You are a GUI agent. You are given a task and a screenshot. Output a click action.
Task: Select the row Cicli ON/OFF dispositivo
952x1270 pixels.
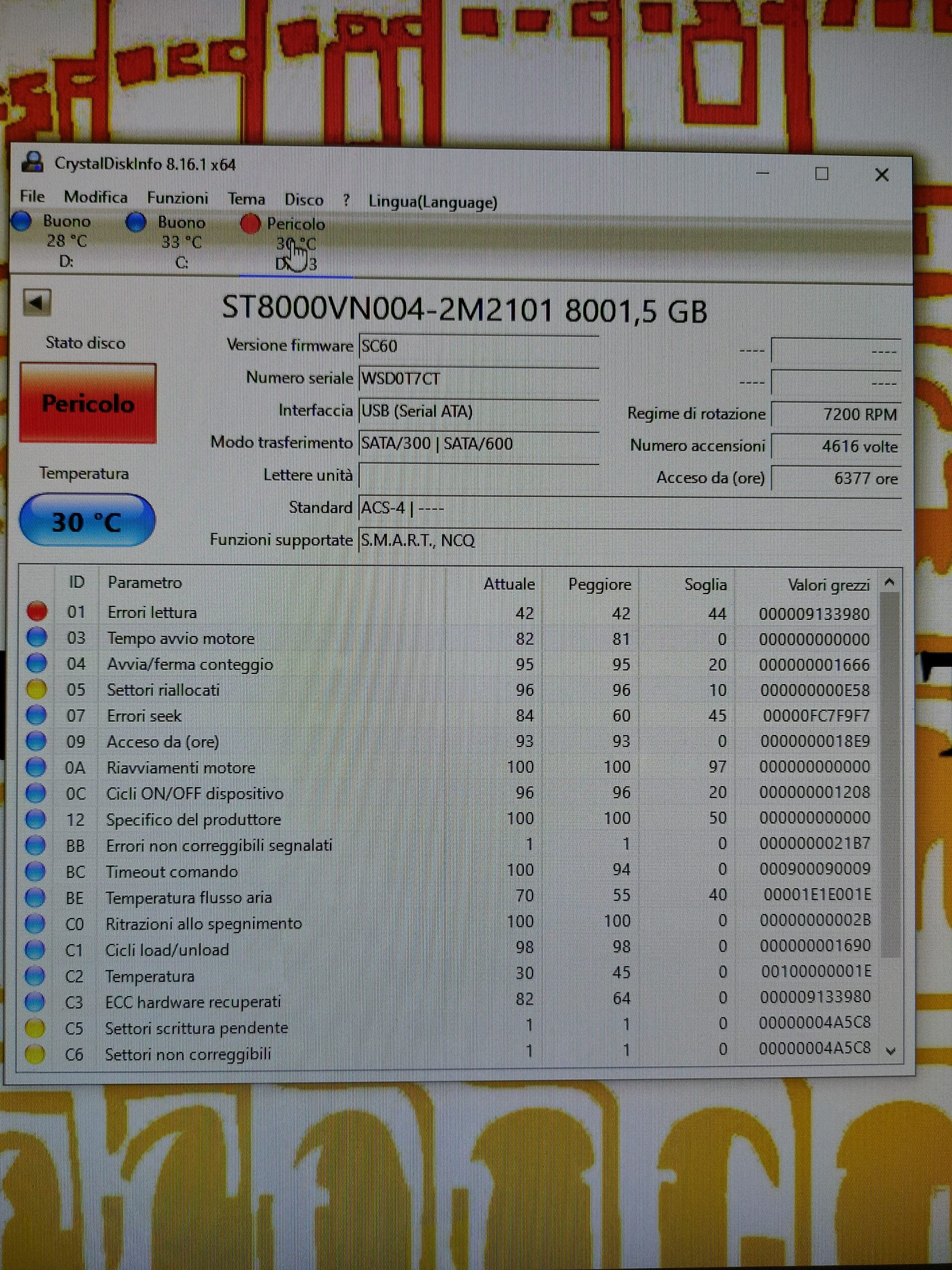click(449, 793)
